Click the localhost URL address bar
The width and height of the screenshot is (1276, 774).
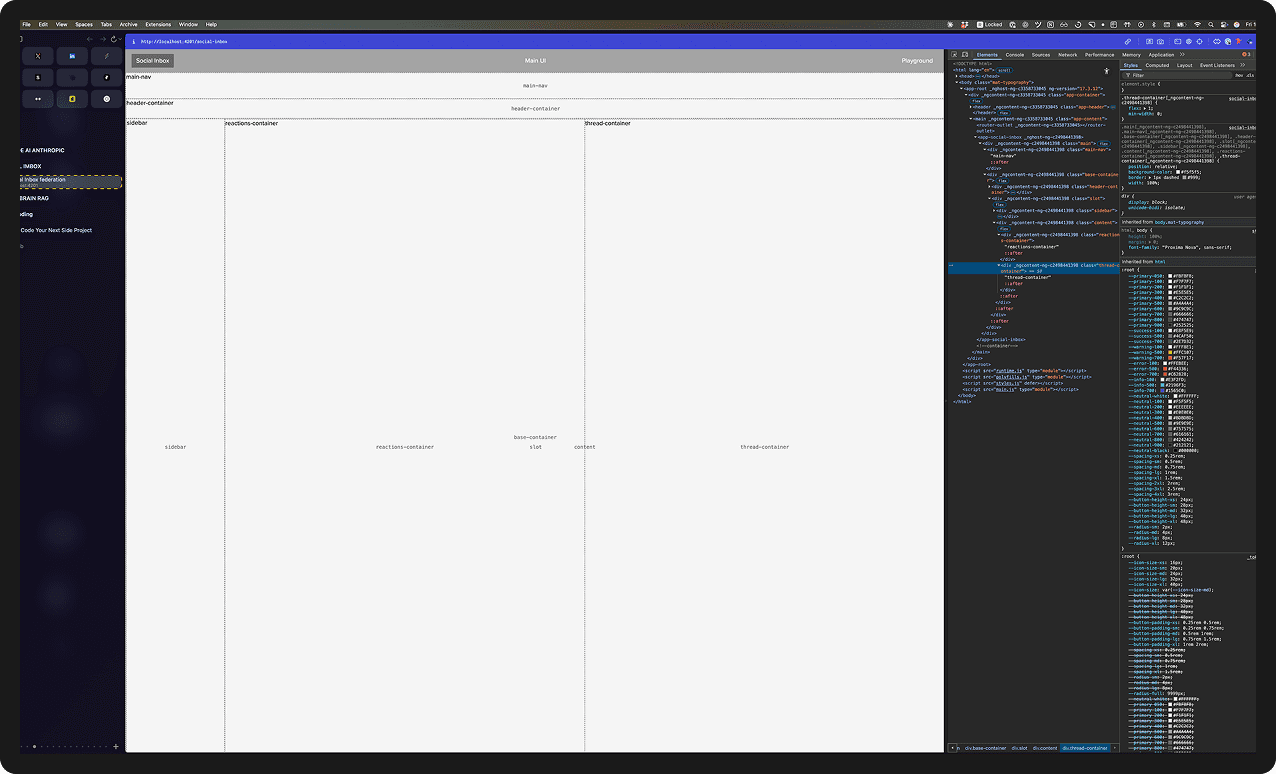pyautogui.click(x=184, y=42)
